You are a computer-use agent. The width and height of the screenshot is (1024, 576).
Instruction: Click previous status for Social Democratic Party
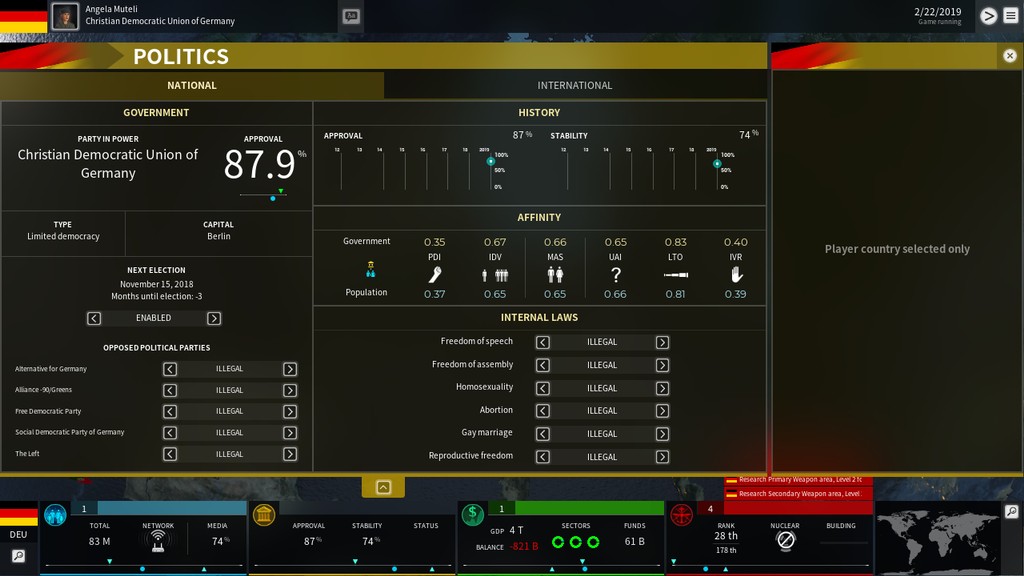(x=170, y=433)
